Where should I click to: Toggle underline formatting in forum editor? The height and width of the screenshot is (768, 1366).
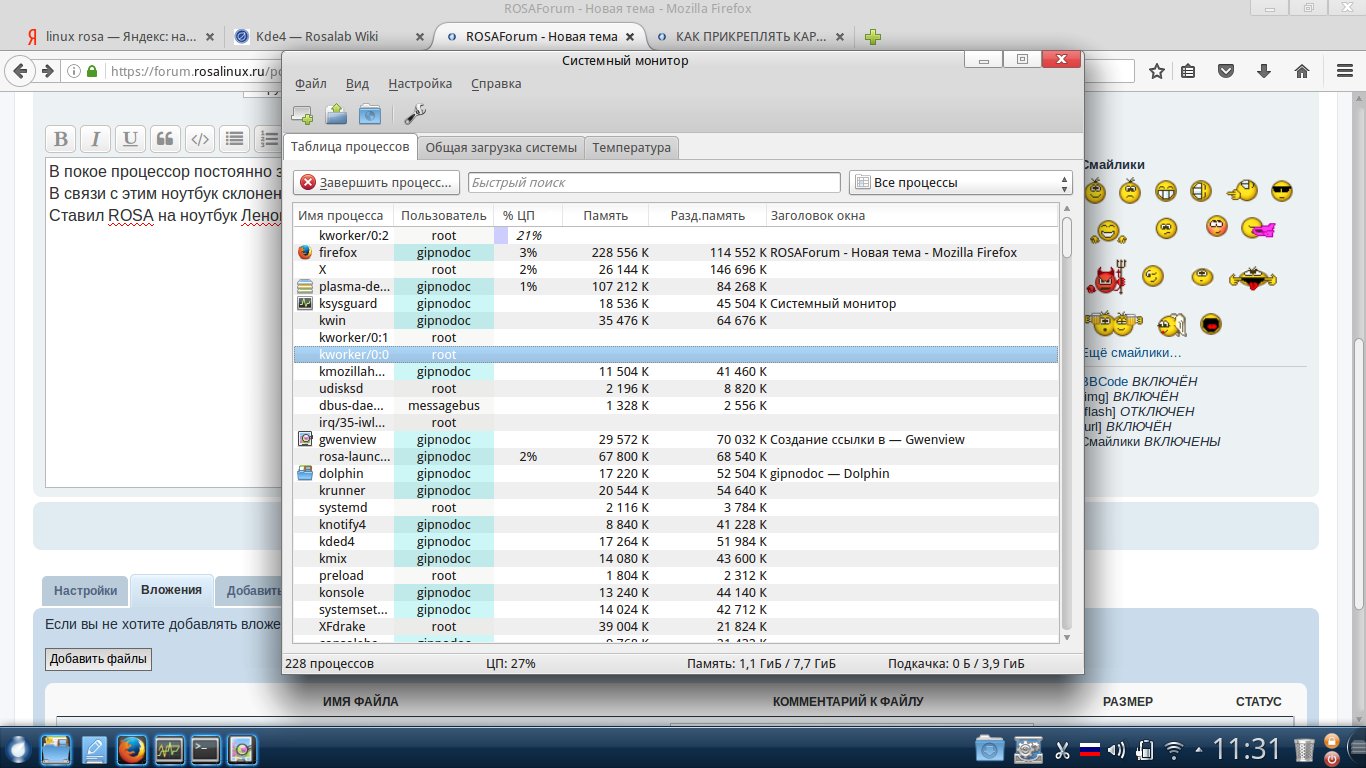coord(130,139)
